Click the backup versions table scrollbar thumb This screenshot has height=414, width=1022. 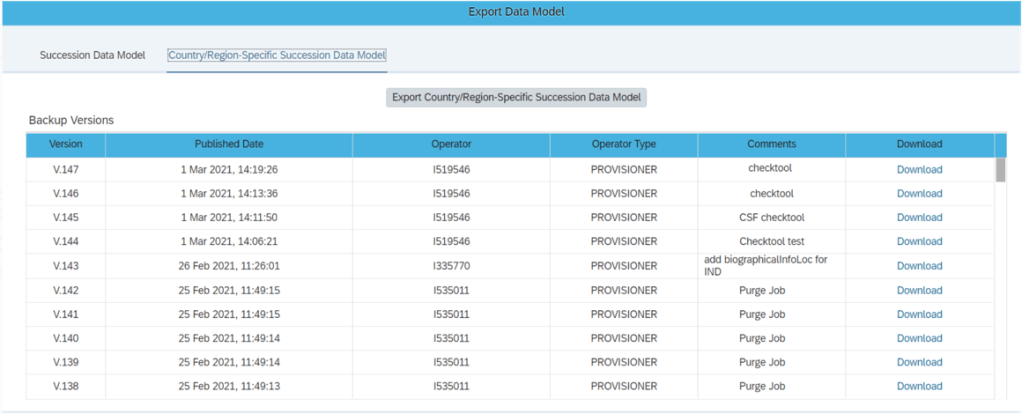click(x=1000, y=170)
